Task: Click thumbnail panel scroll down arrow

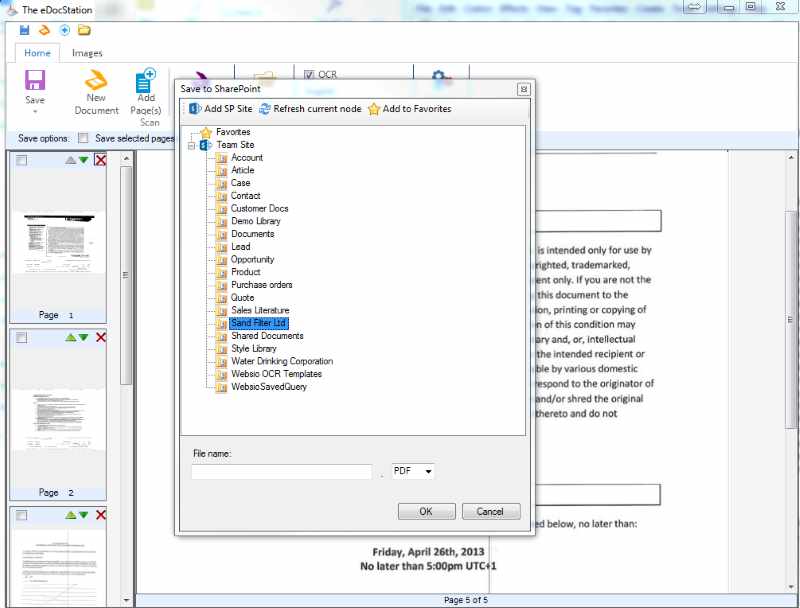Action: (127, 600)
